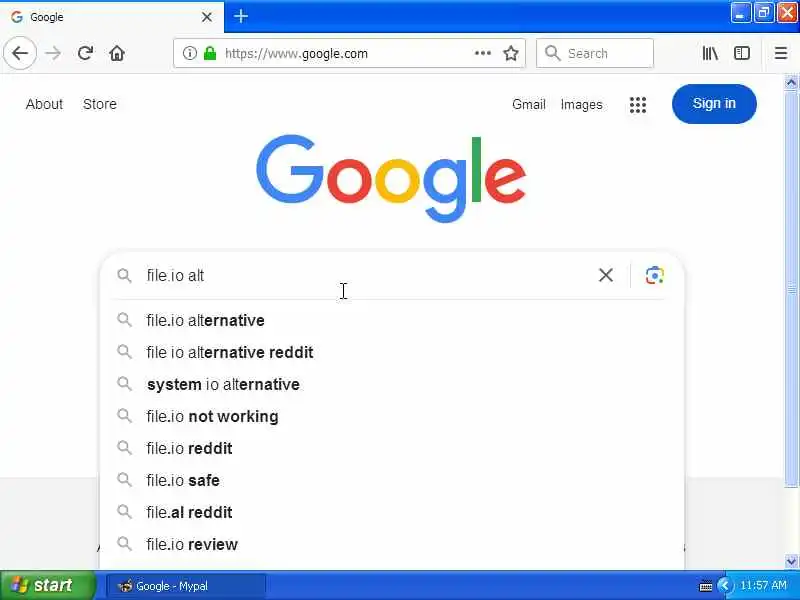This screenshot has width=800, height=600.
Task: Open the Gmail link
Action: pyautogui.click(x=529, y=104)
